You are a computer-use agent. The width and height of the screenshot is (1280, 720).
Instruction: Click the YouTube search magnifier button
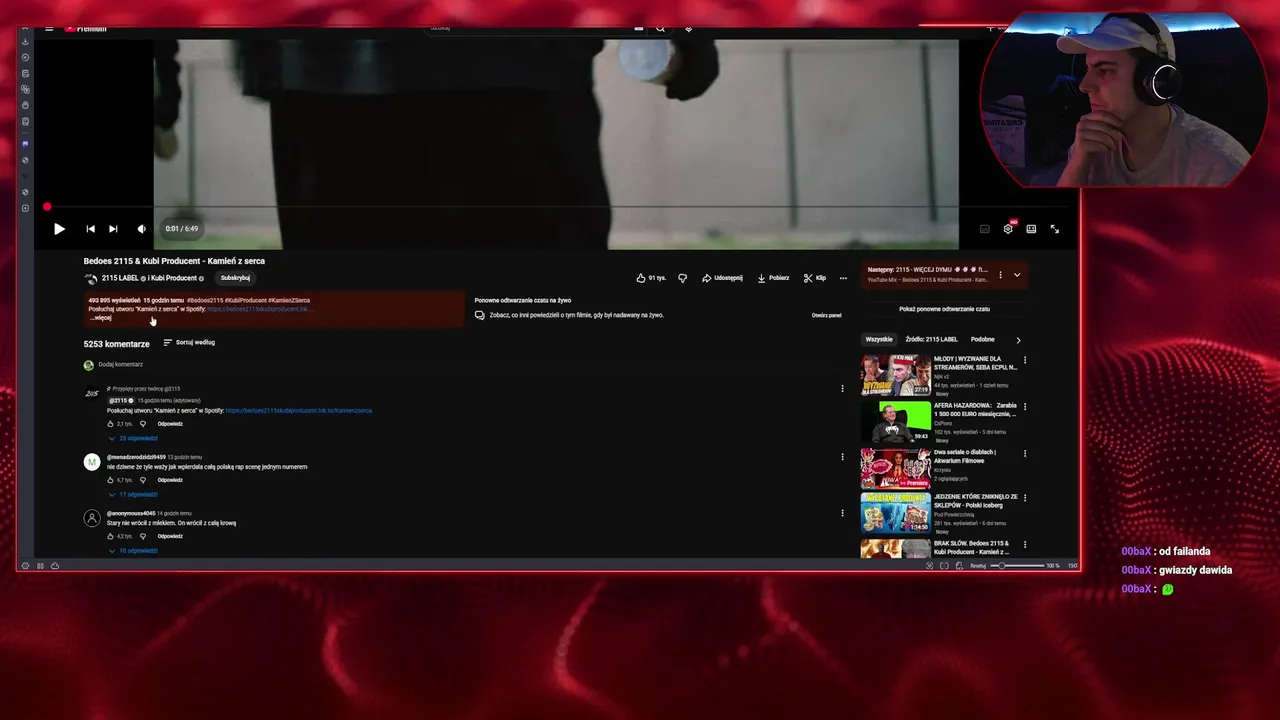point(660,29)
